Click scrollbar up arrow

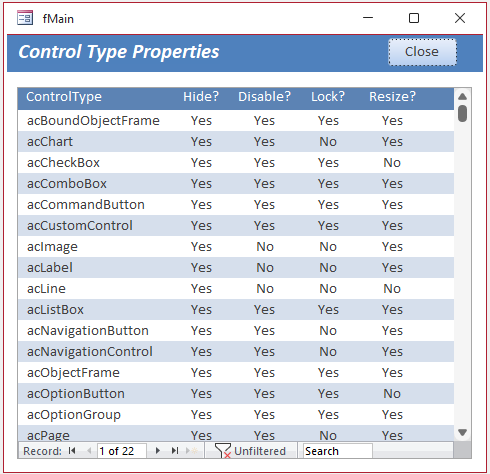(x=462, y=97)
